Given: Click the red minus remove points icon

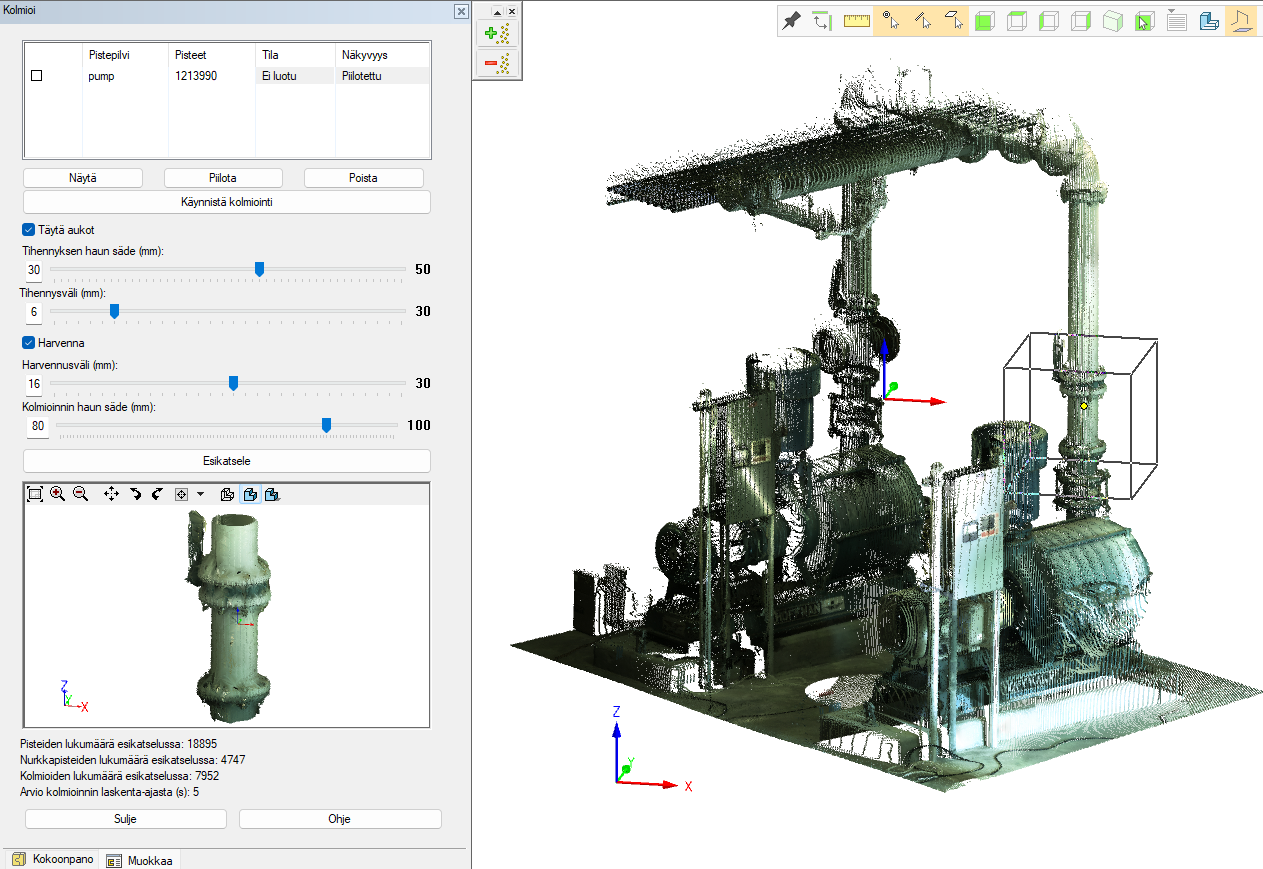Looking at the screenshot, I should point(497,64).
